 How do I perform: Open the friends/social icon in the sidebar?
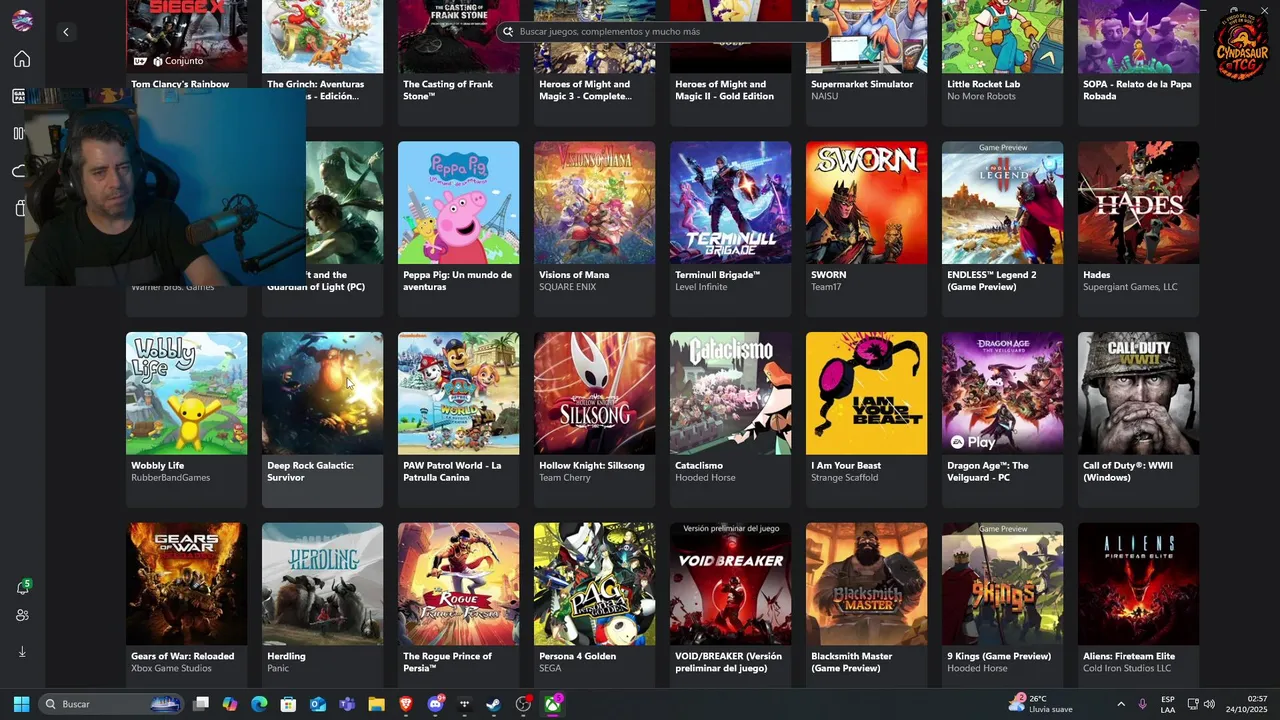point(22,615)
